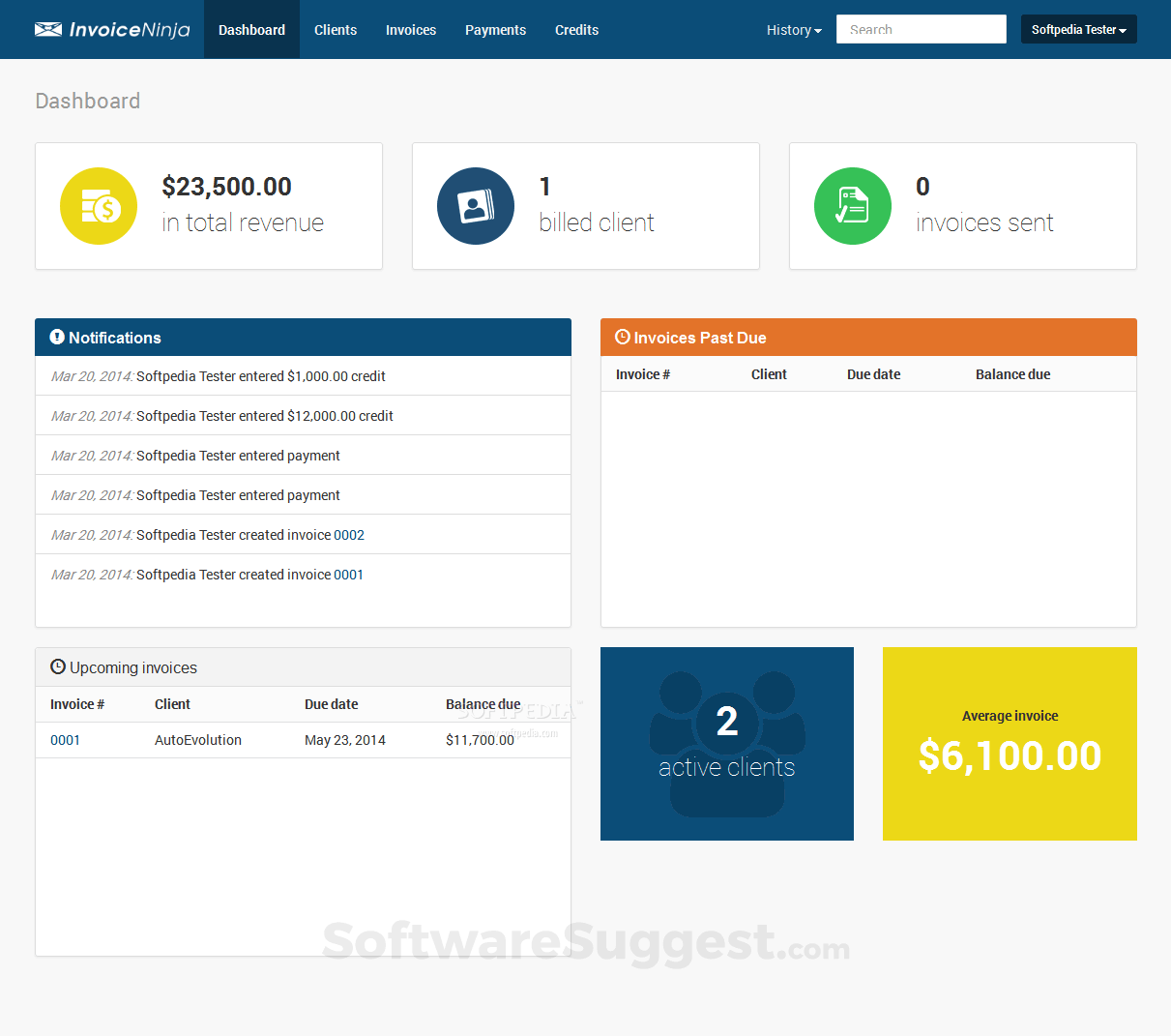1171x1036 pixels.
Task: Open the Clients navigation menu
Action: click(336, 29)
